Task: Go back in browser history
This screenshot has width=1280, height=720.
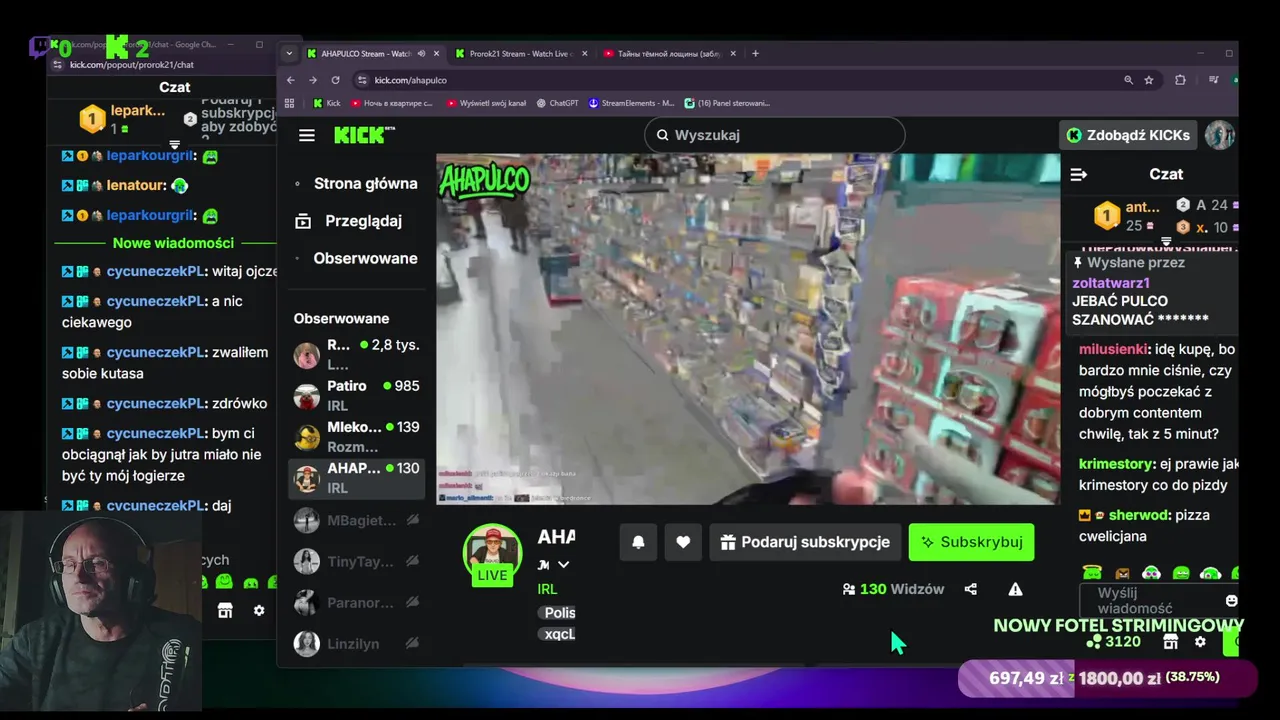Action: coord(291,80)
